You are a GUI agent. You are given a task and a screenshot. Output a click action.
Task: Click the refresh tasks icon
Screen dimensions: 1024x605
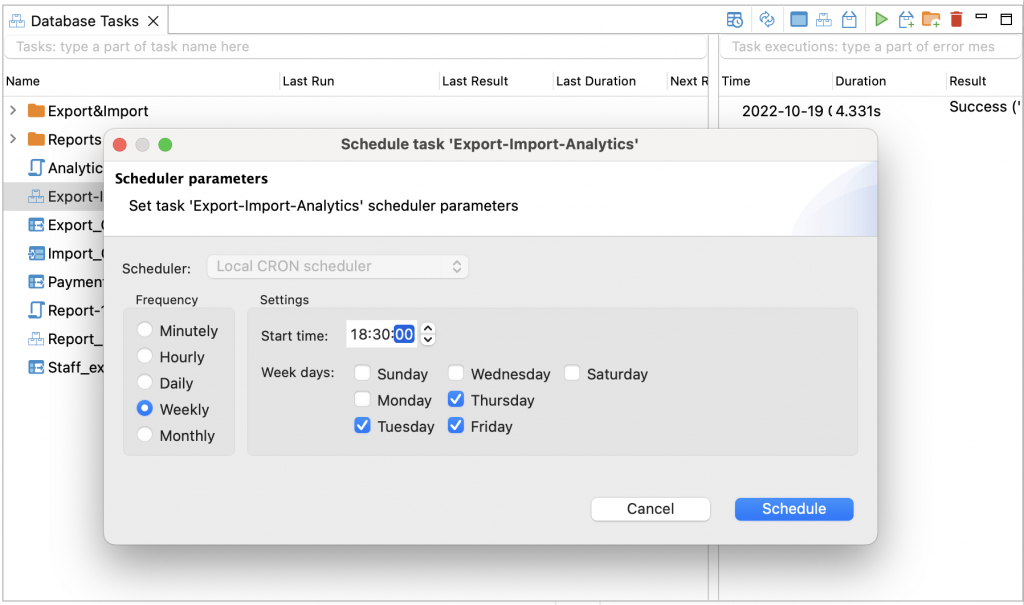click(x=767, y=20)
